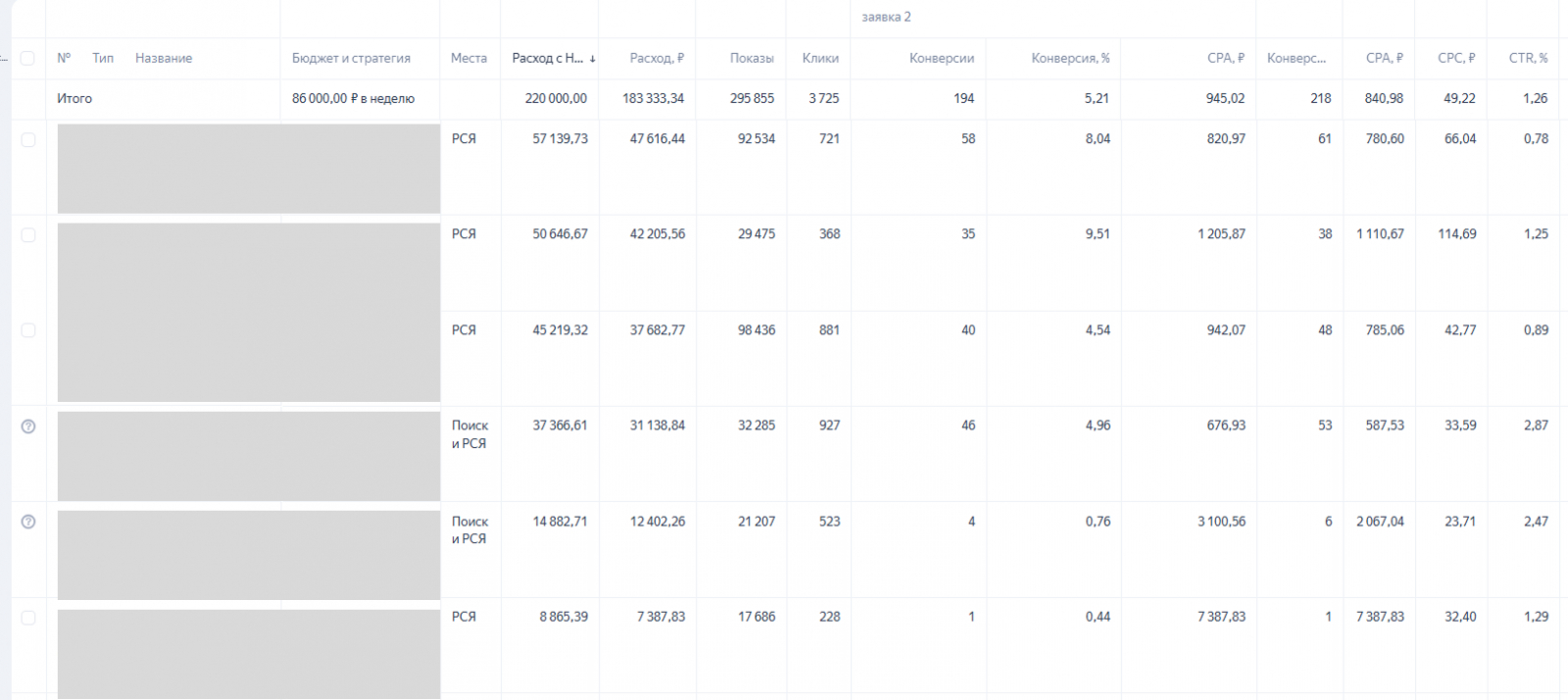Click the question mark icon in the 14 882,71 row

tap(28, 522)
